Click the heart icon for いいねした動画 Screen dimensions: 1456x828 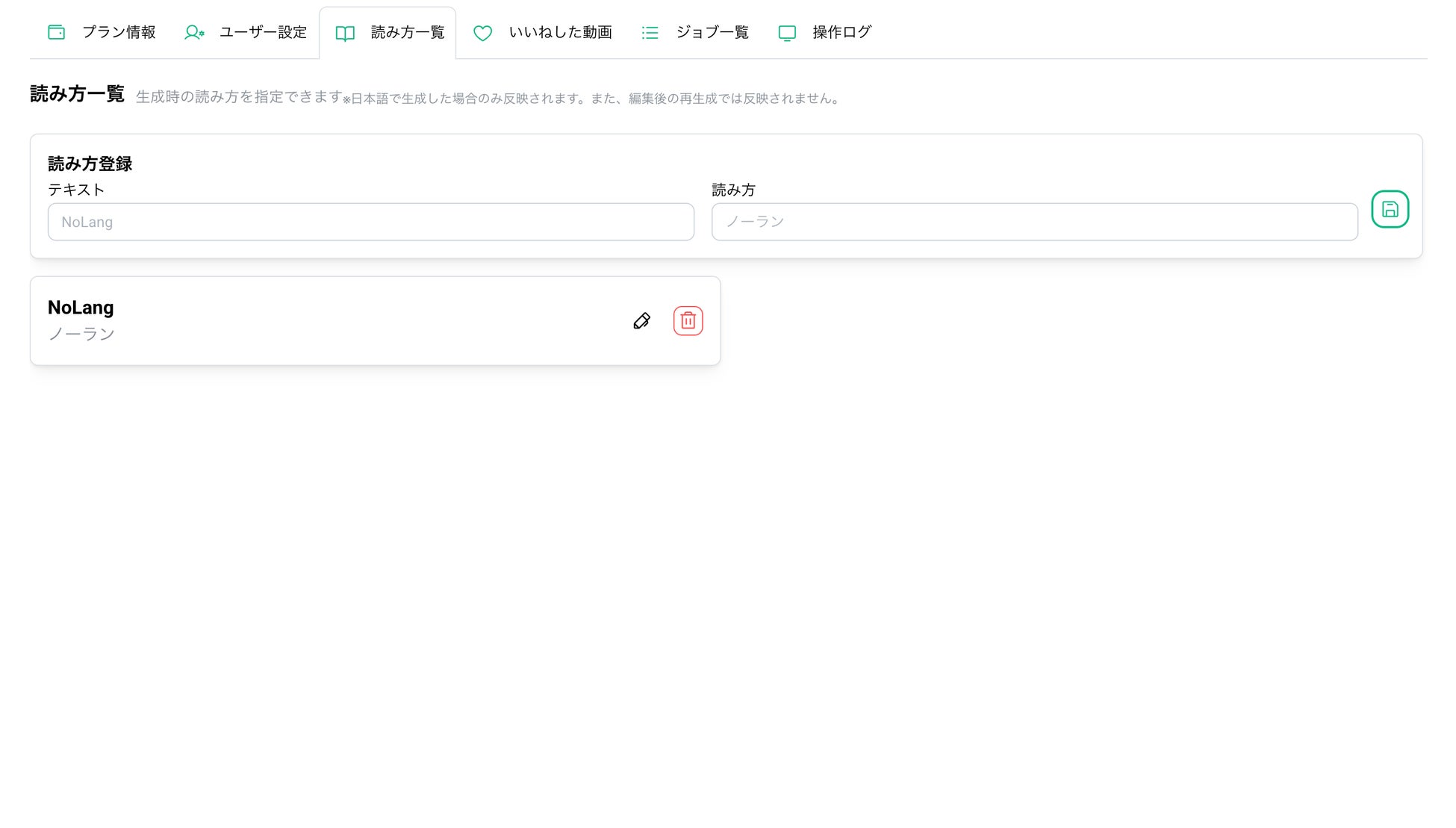point(483,33)
